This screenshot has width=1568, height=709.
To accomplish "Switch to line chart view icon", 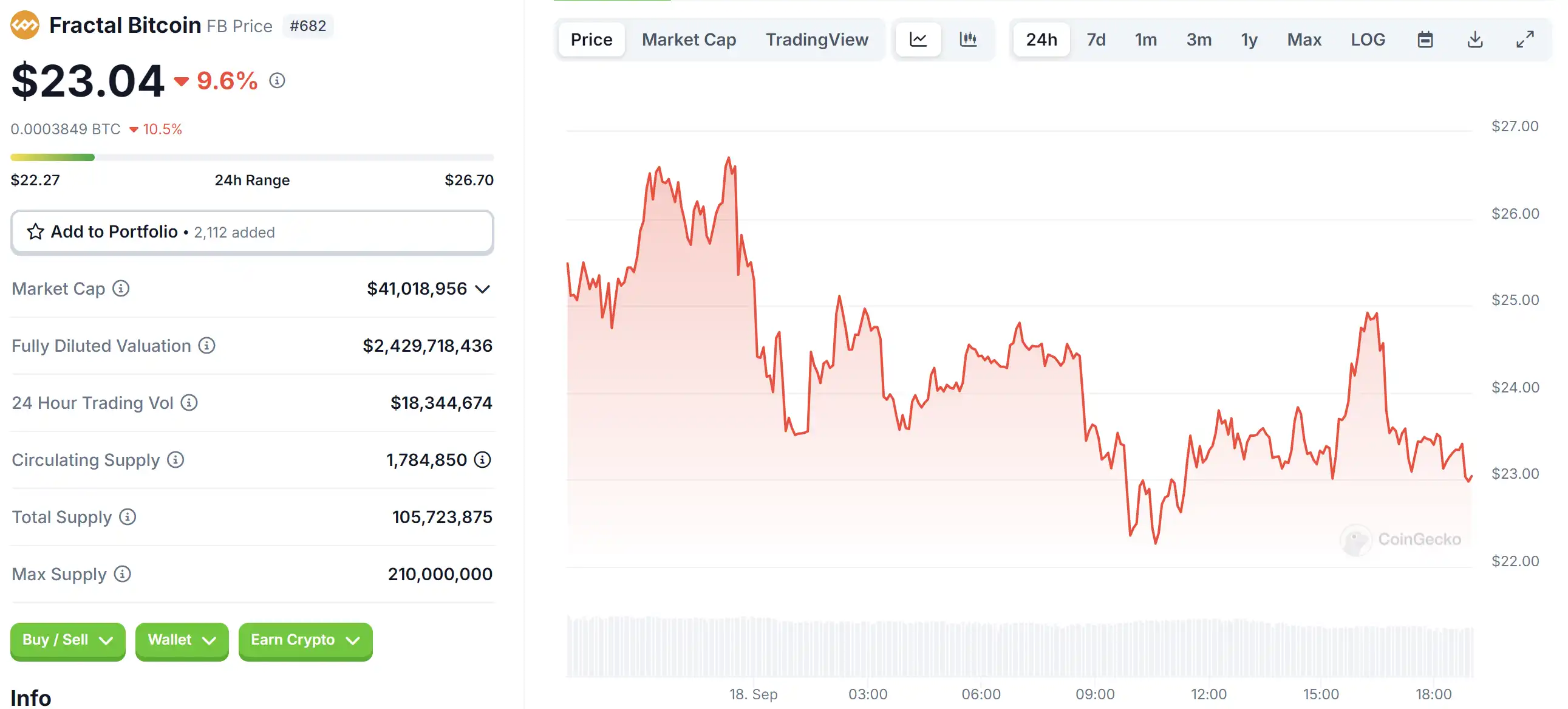I will (918, 40).
